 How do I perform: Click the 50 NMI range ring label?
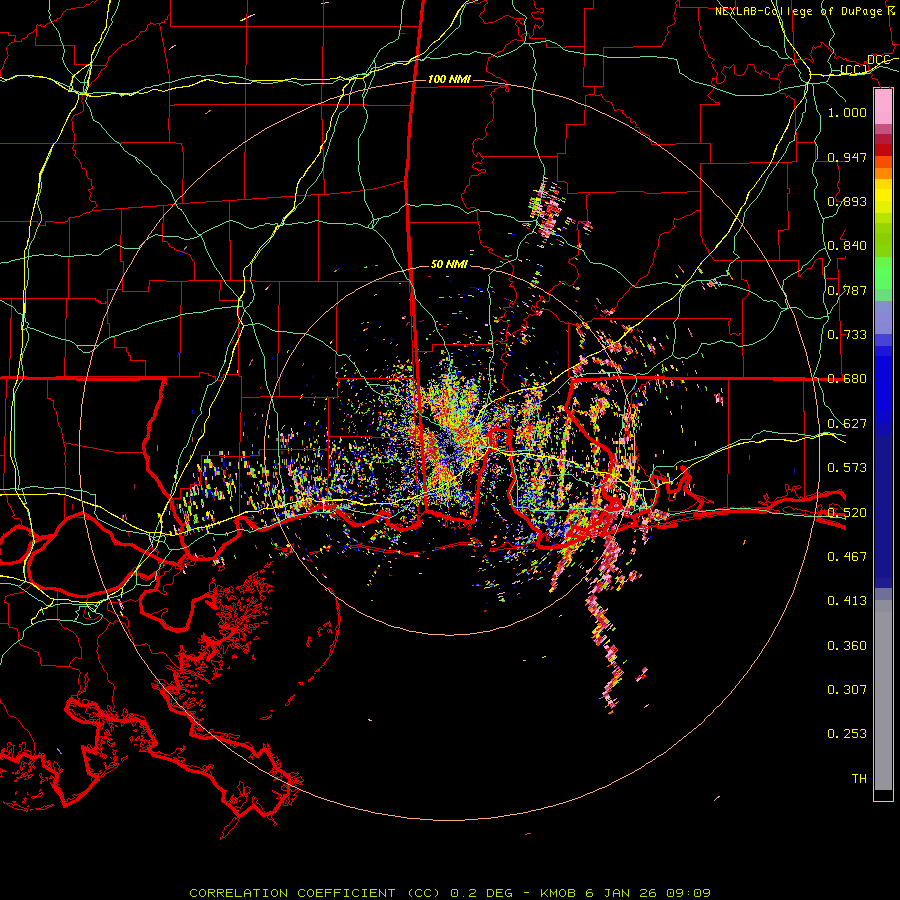449,264
